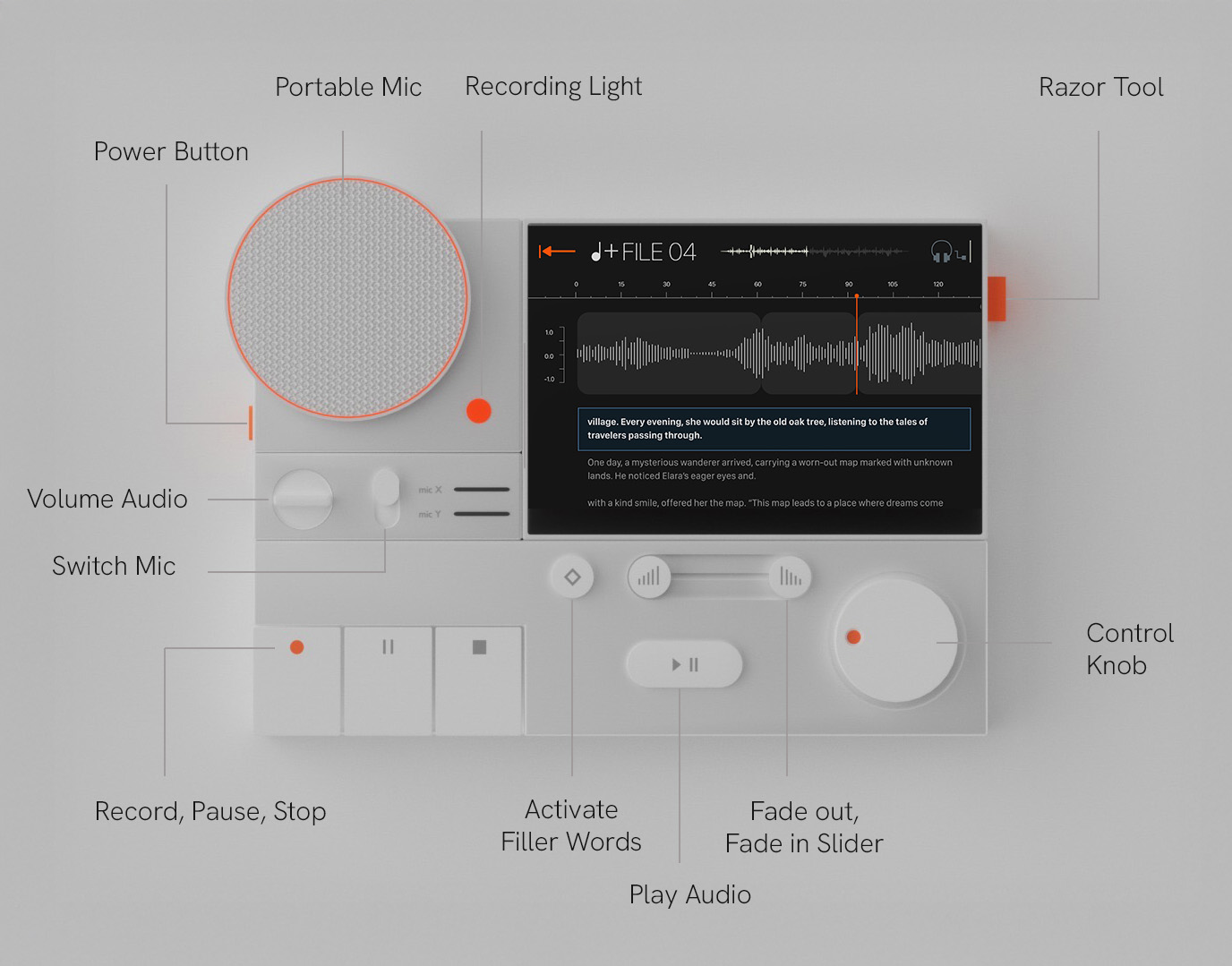This screenshot has width=1232, height=966.
Task: Select the waveform clip after the playhead
Action: [920, 353]
